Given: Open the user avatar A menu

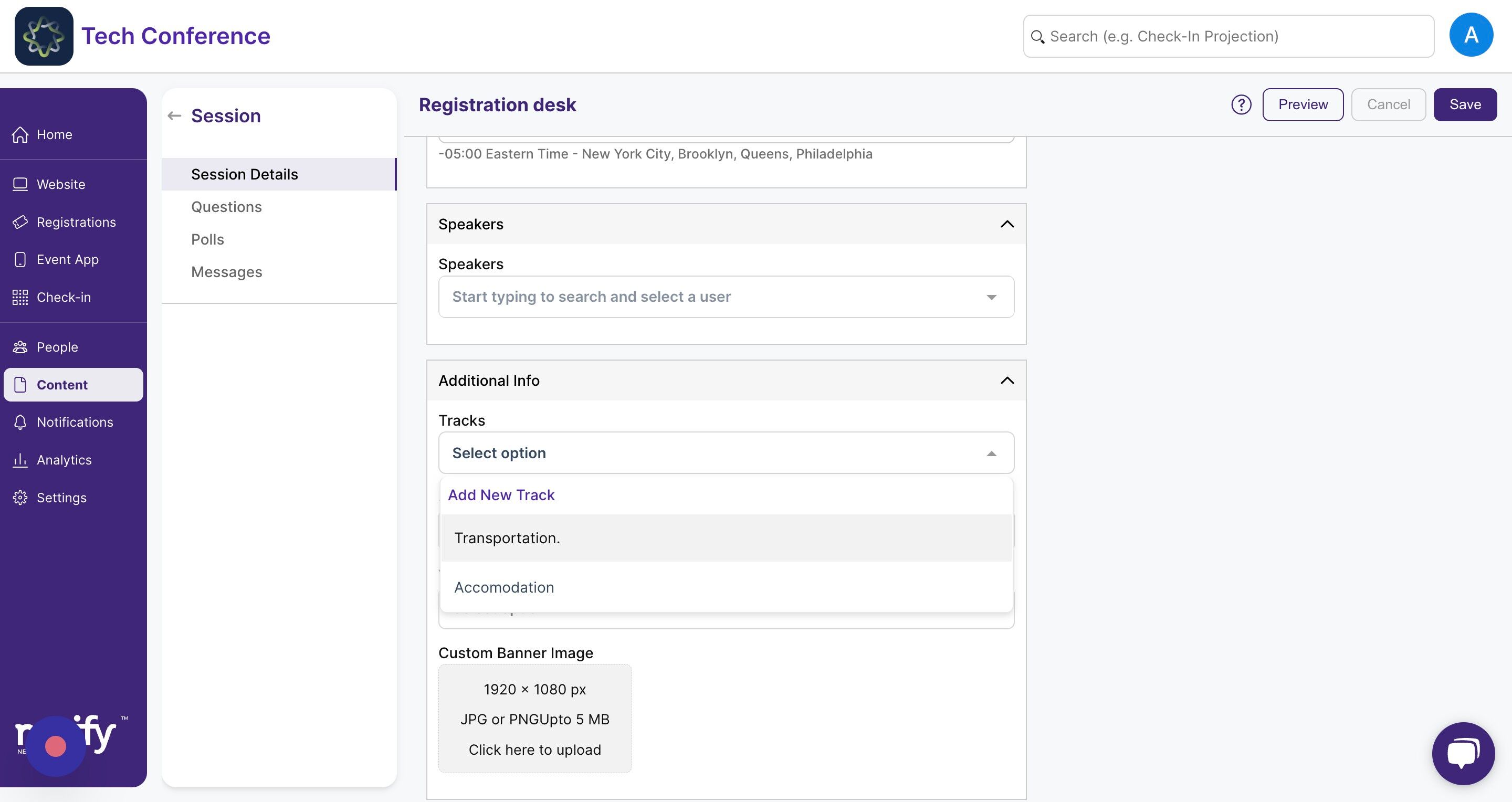Looking at the screenshot, I should pos(1471,35).
